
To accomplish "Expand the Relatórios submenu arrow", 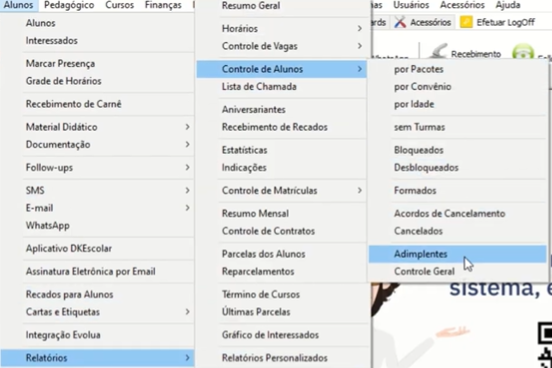I will pyautogui.click(x=188, y=358).
